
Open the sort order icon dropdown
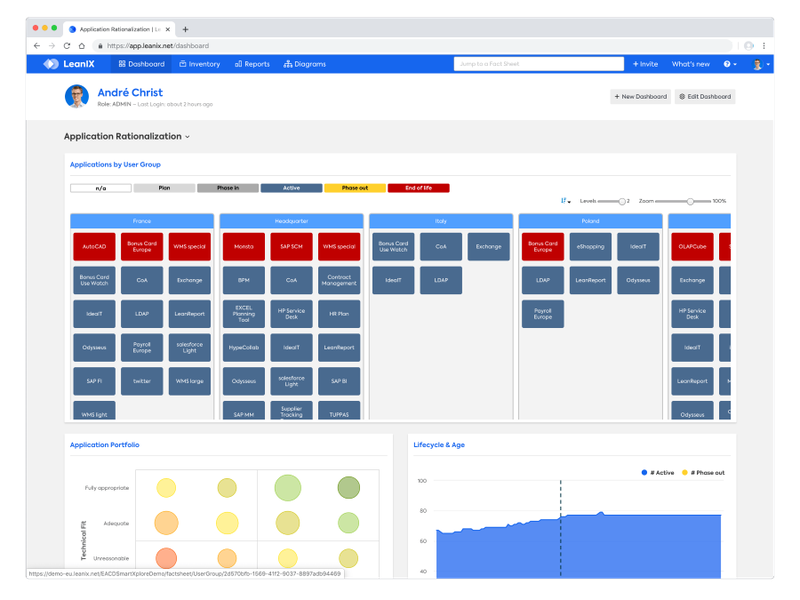tap(565, 201)
